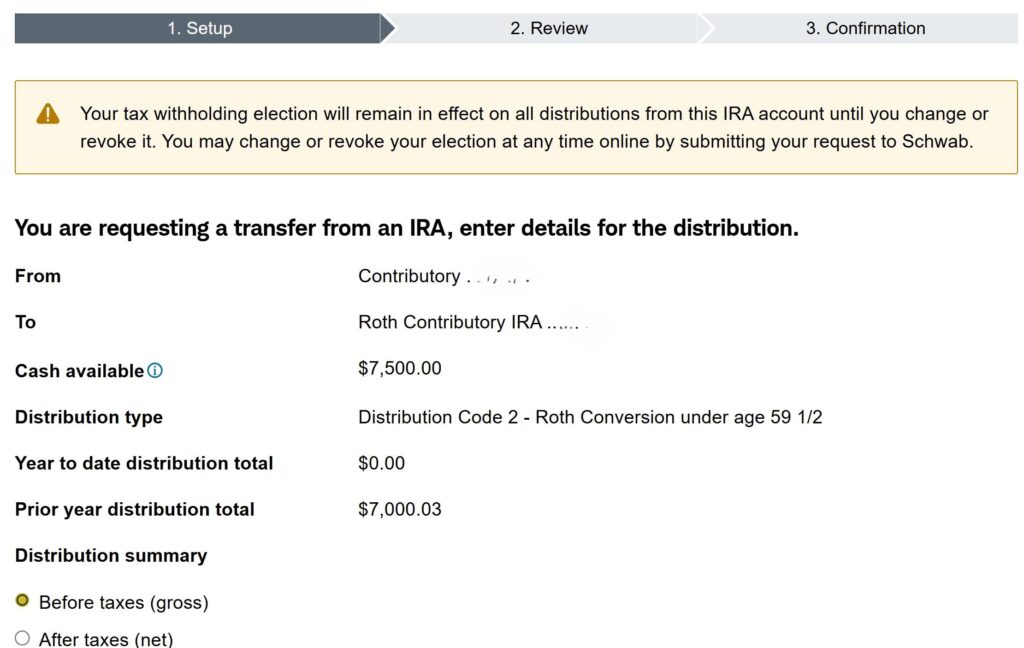Click the Distribution type label
The image size is (1024, 648).
tap(88, 417)
